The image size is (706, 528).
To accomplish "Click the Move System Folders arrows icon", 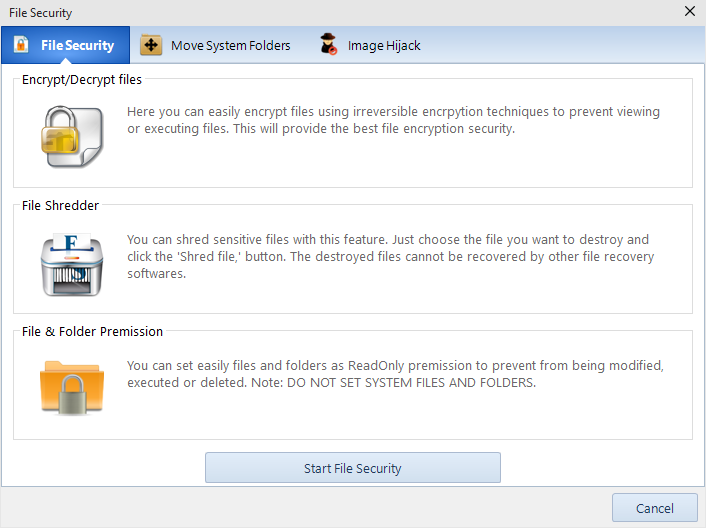I will (151, 45).
